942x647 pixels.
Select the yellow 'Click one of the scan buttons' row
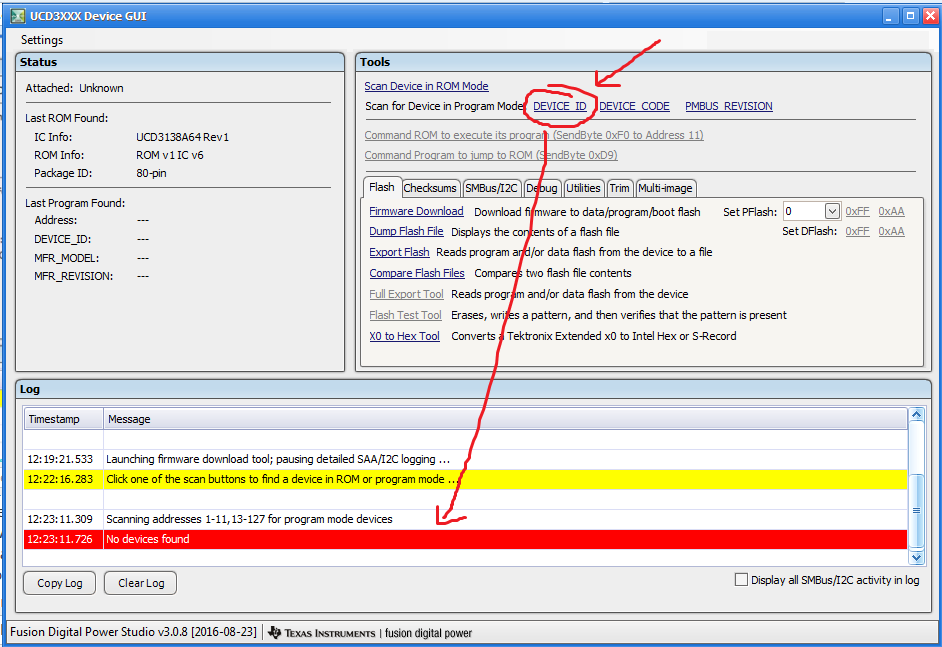click(x=466, y=479)
